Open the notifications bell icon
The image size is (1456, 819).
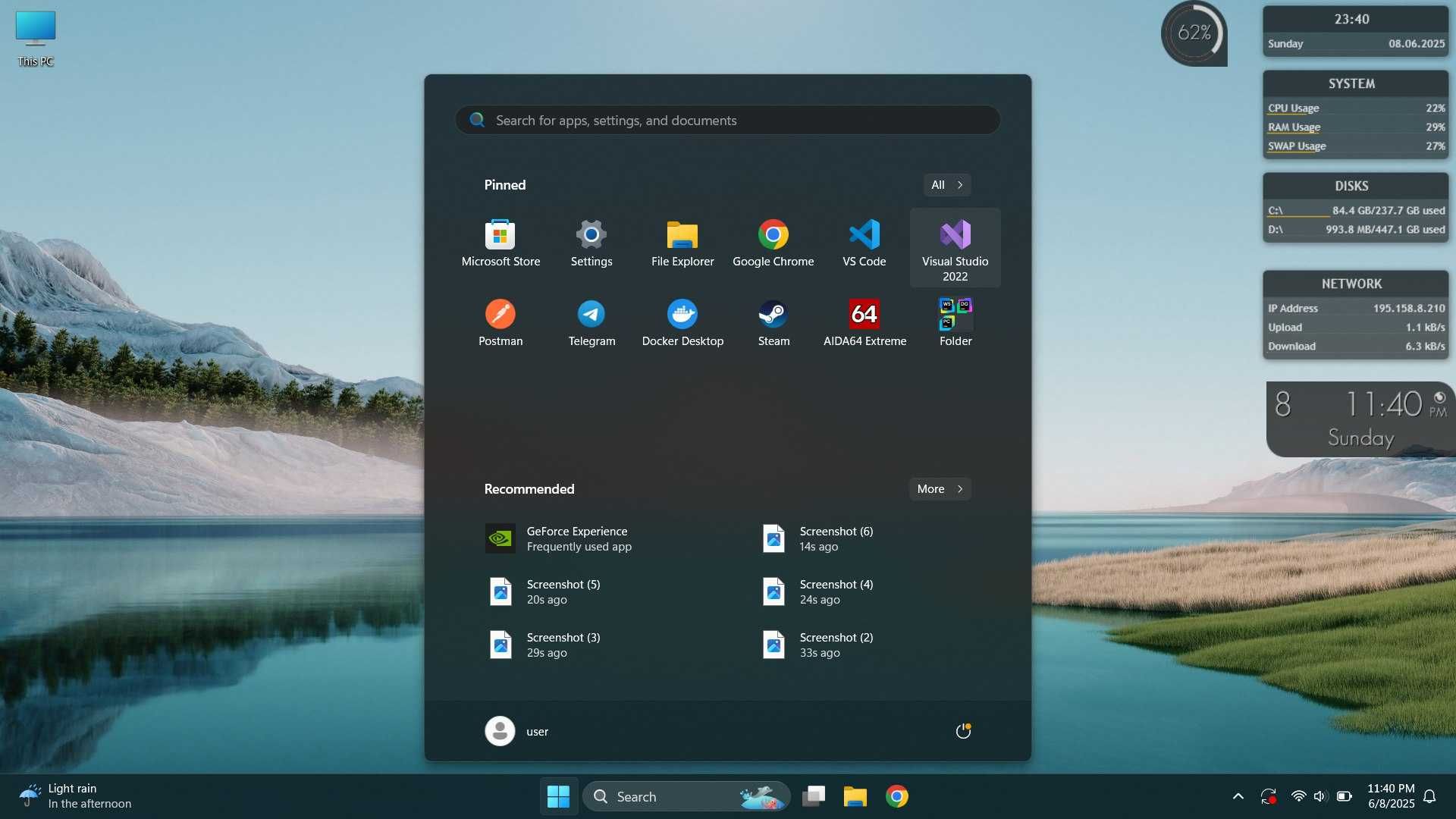pos(1429,796)
